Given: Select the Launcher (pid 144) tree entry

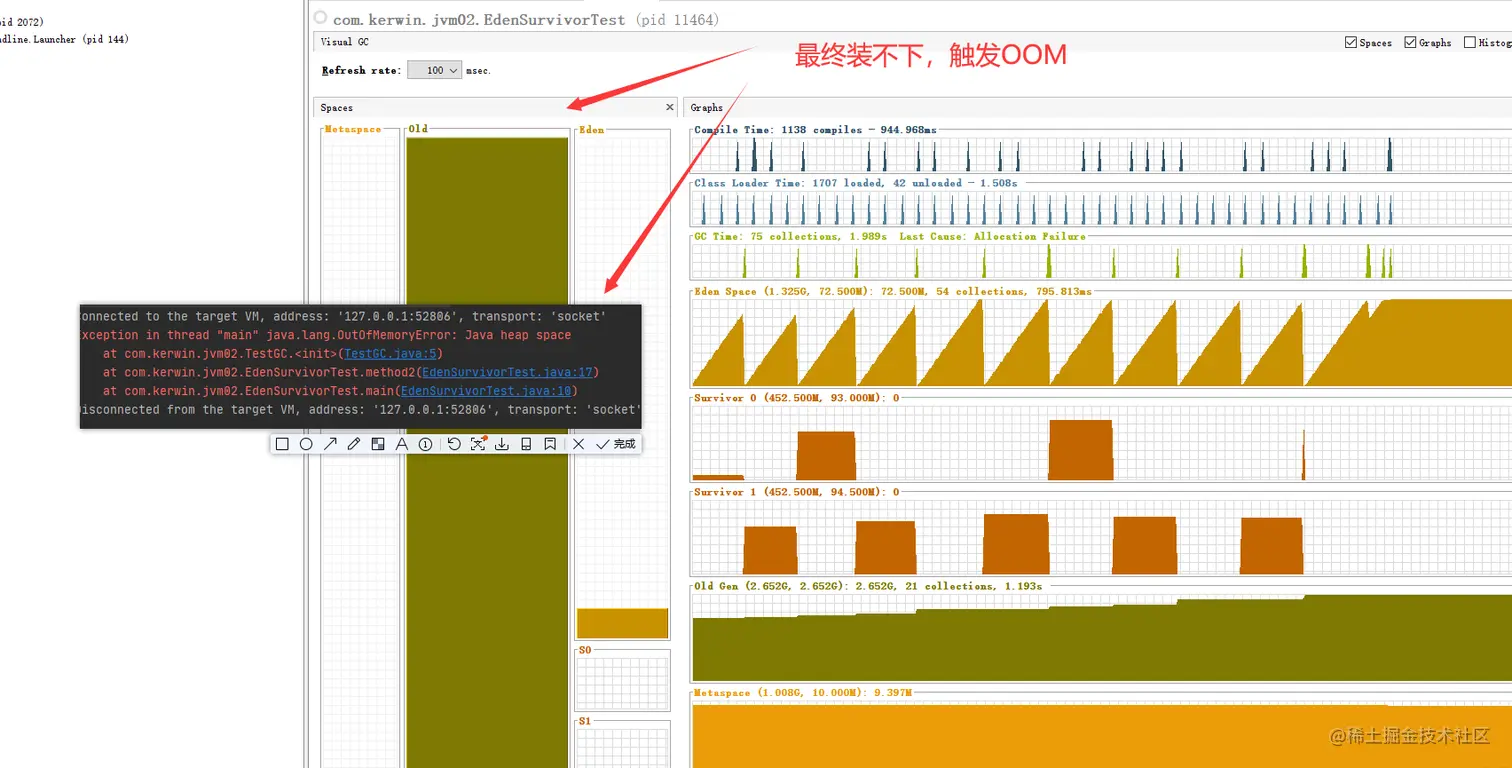Looking at the screenshot, I should (64, 39).
